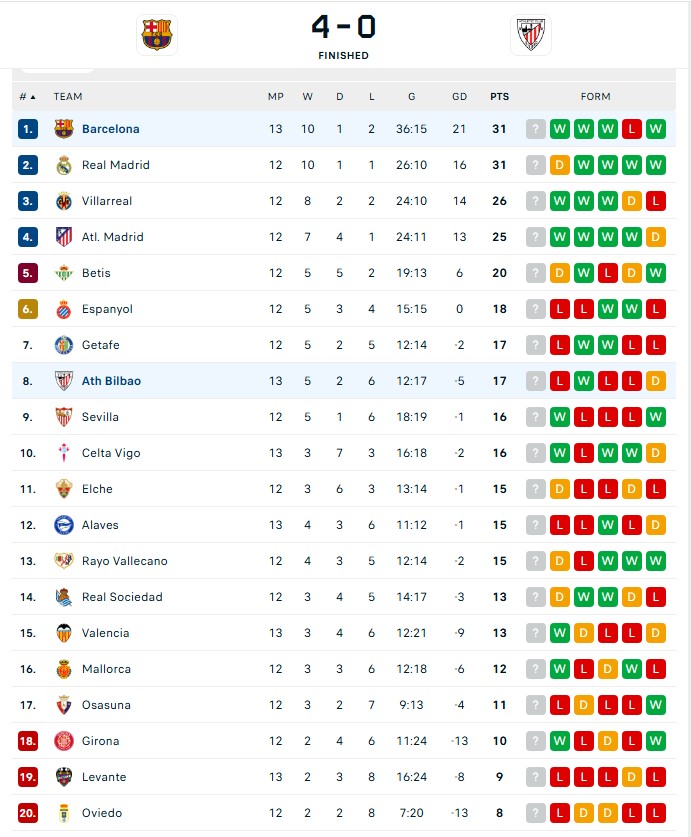691x837 pixels.
Task: Click the Betis club crest icon
Action: coord(64,273)
